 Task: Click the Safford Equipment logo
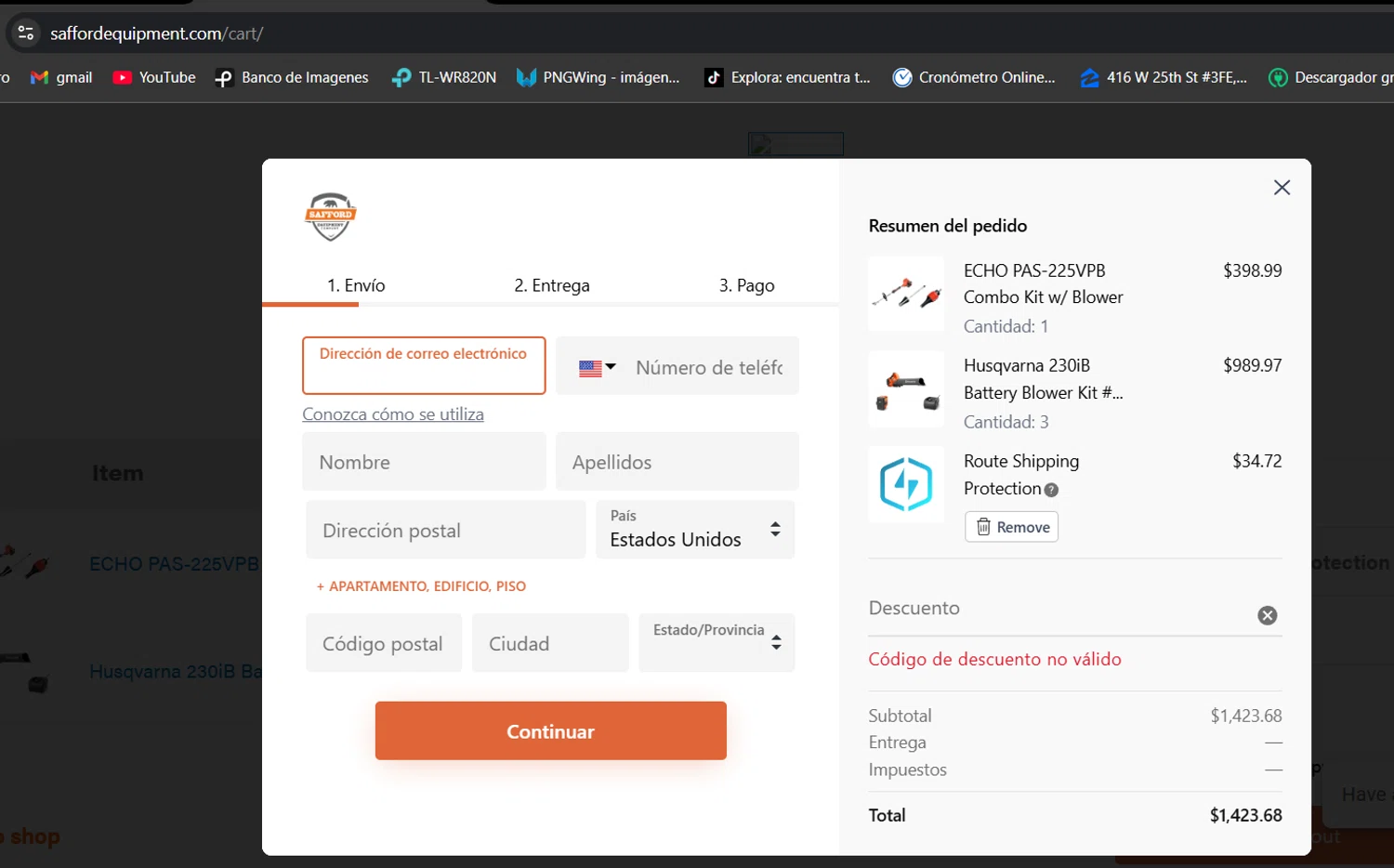pyautogui.click(x=330, y=217)
